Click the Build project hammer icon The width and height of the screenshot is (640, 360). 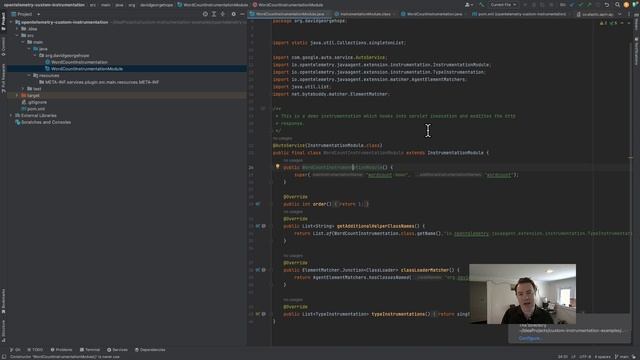[482, 5]
